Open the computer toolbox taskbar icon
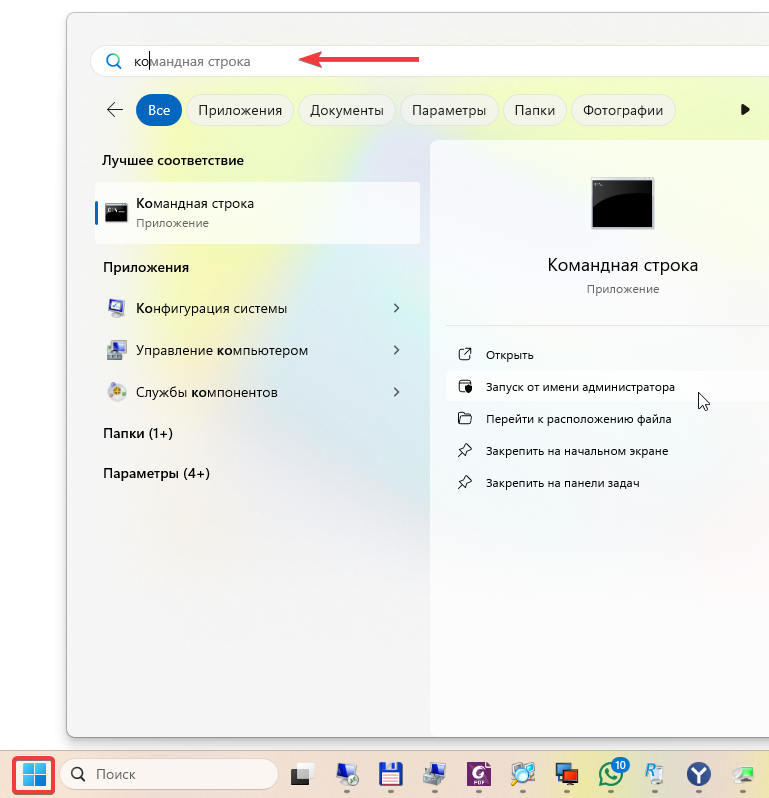The height and width of the screenshot is (798, 769). (435, 774)
